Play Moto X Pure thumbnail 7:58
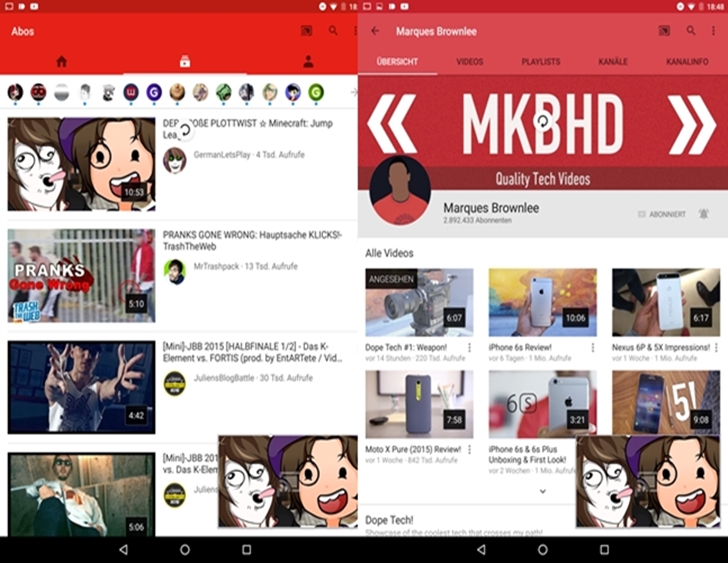Image resolution: width=728 pixels, height=563 pixels. 419,404
